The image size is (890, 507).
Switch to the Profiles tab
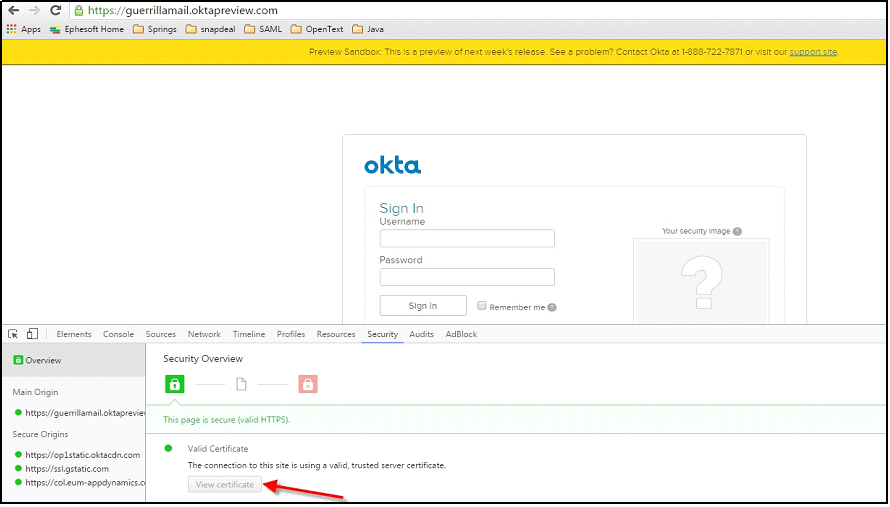[x=291, y=334]
